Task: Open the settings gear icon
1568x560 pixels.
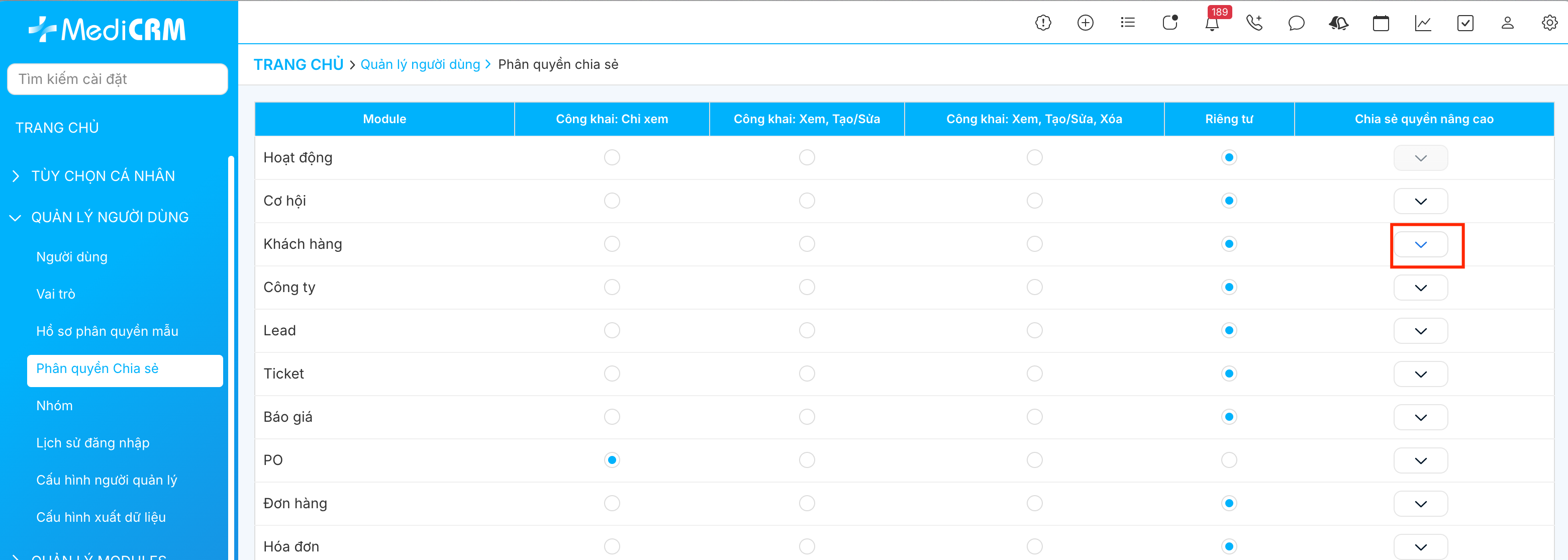Action: [1549, 23]
